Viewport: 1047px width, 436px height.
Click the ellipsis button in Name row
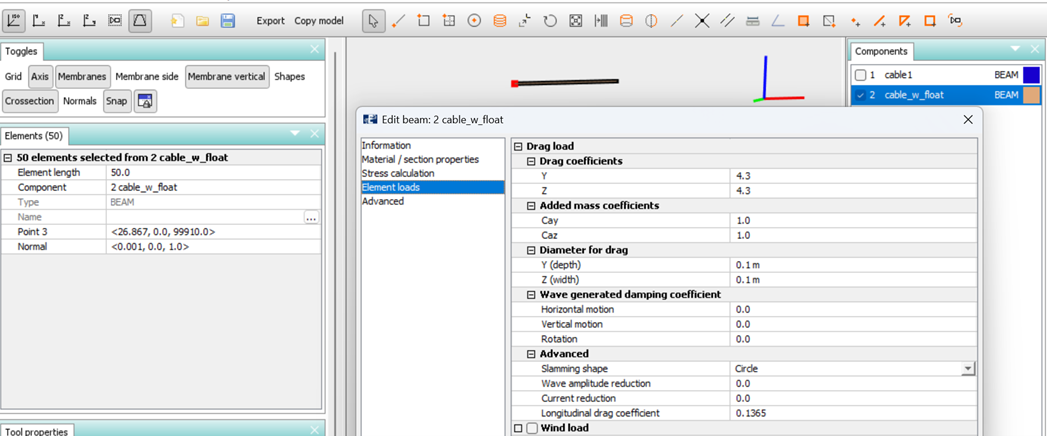pos(311,218)
